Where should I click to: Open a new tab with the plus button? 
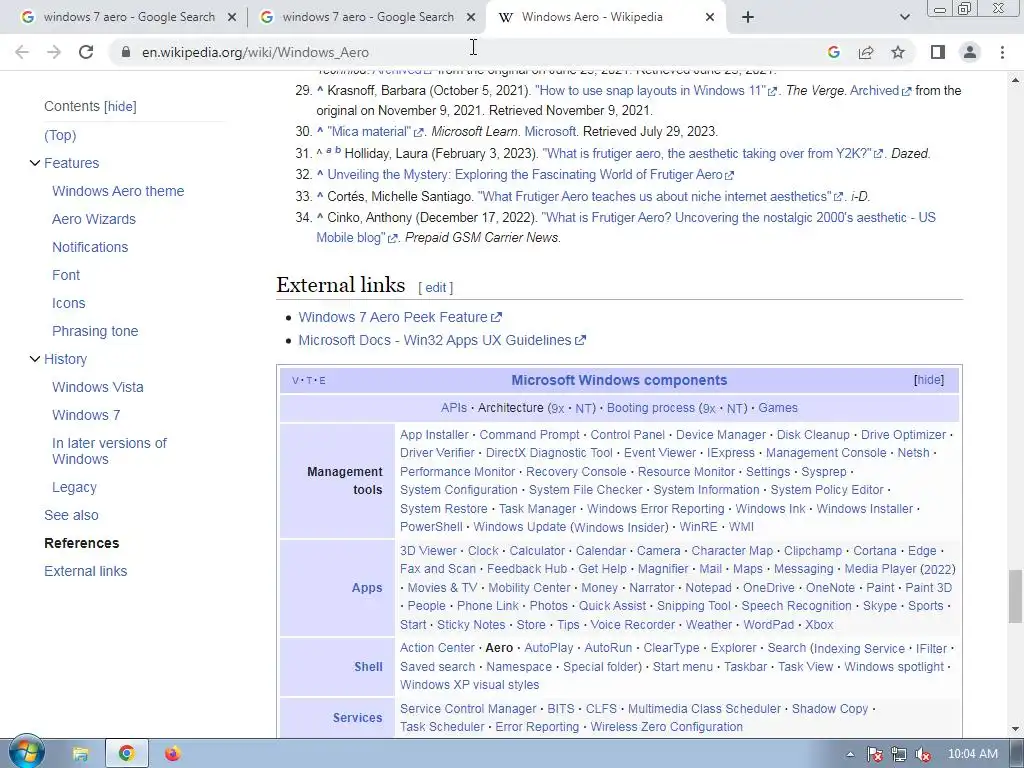click(x=748, y=18)
